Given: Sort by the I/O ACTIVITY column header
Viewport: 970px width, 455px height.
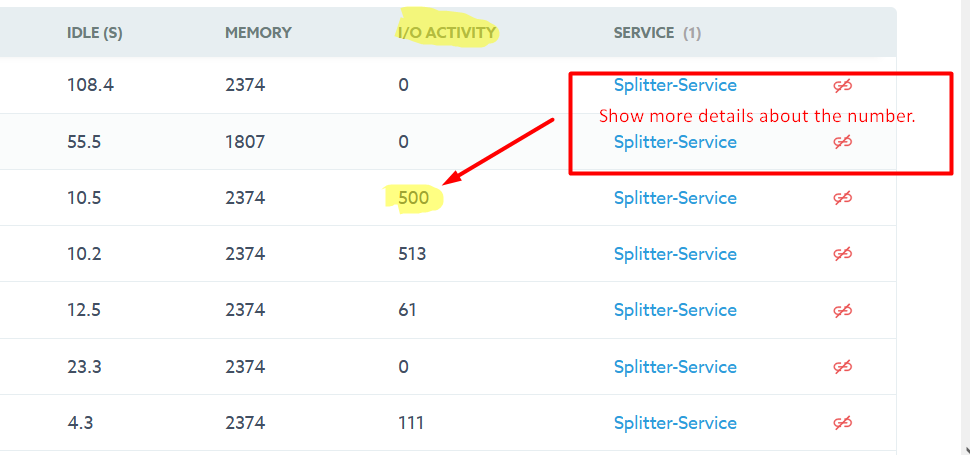Looking at the screenshot, I should click(447, 33).
